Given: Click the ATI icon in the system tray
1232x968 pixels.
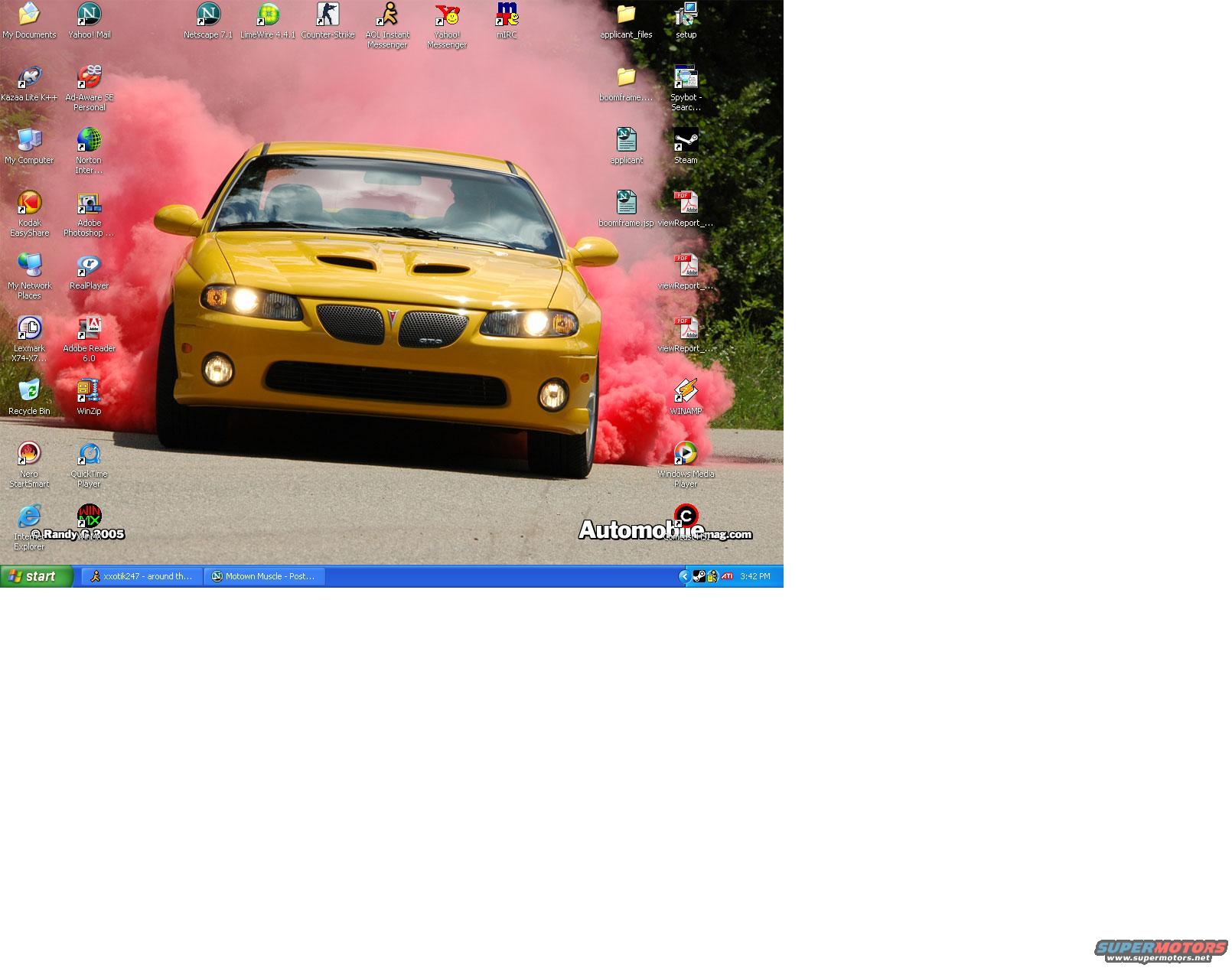Looking at the screenshot, I should point(727,576).
